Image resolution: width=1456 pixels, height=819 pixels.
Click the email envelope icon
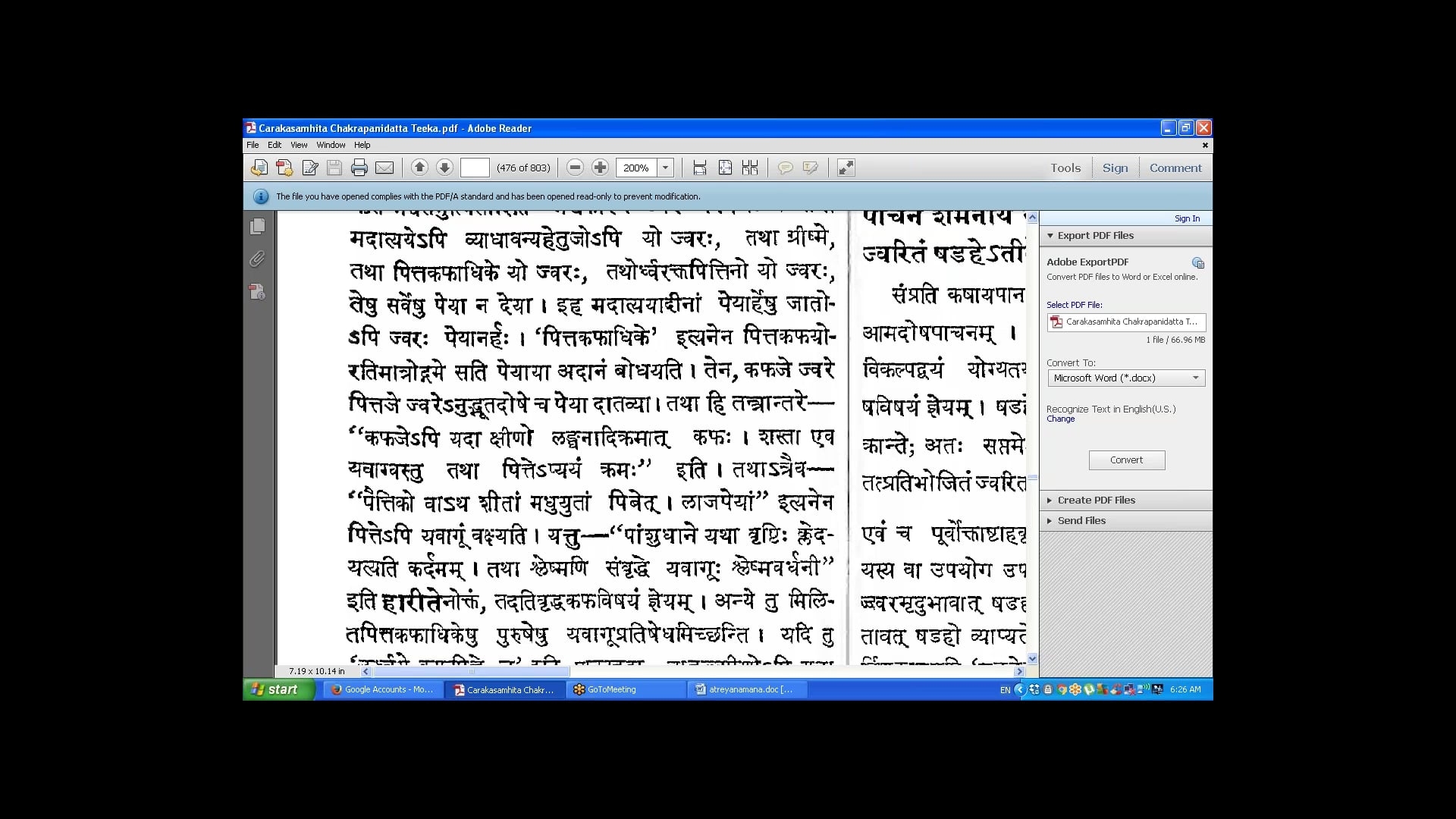[384, 168]
